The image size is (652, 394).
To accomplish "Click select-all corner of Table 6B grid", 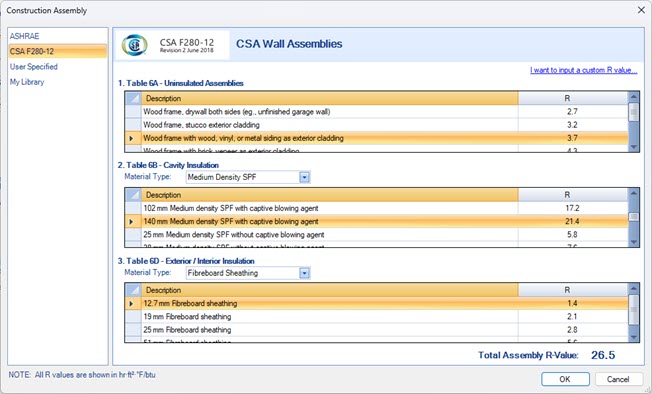I will pos(133,195).
